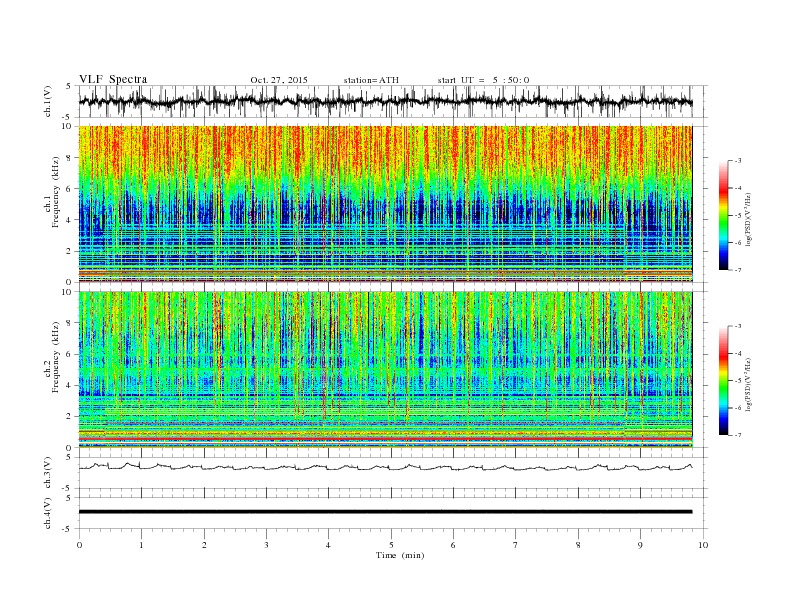The width and height of the screenshot is (792, 612).
Task: Click the "5" tick on the time axis
Action: coord(391,545)
